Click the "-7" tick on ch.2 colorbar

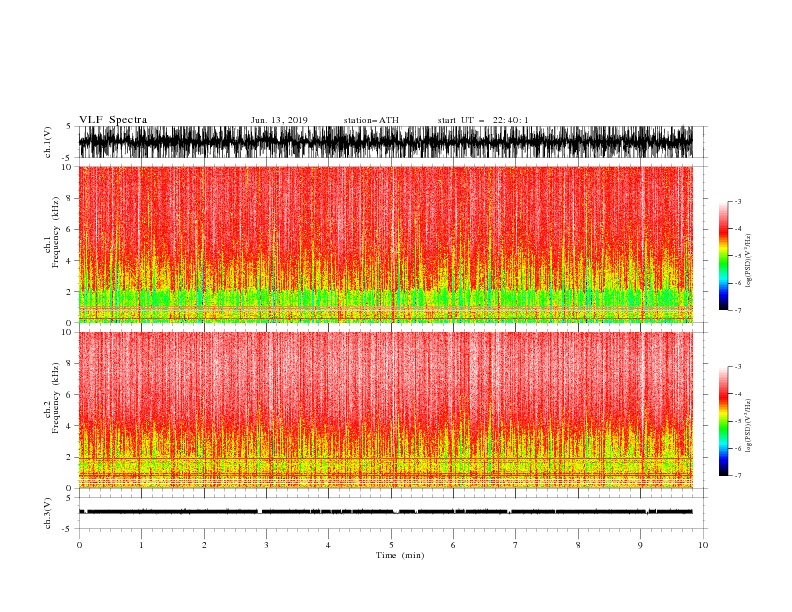pyautogui.click(x=737, y=476)
